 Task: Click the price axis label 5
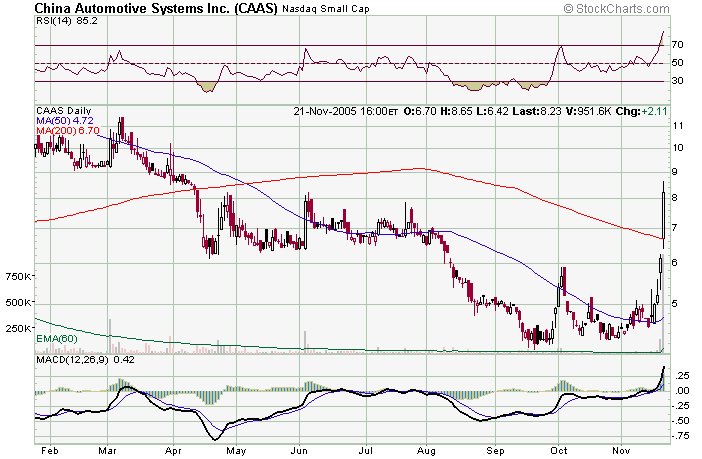pos(675,304)
